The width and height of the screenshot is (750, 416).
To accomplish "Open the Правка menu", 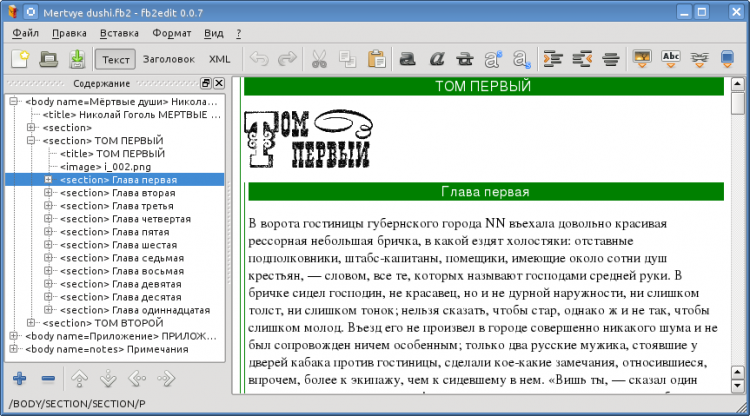I will point(69,33).
